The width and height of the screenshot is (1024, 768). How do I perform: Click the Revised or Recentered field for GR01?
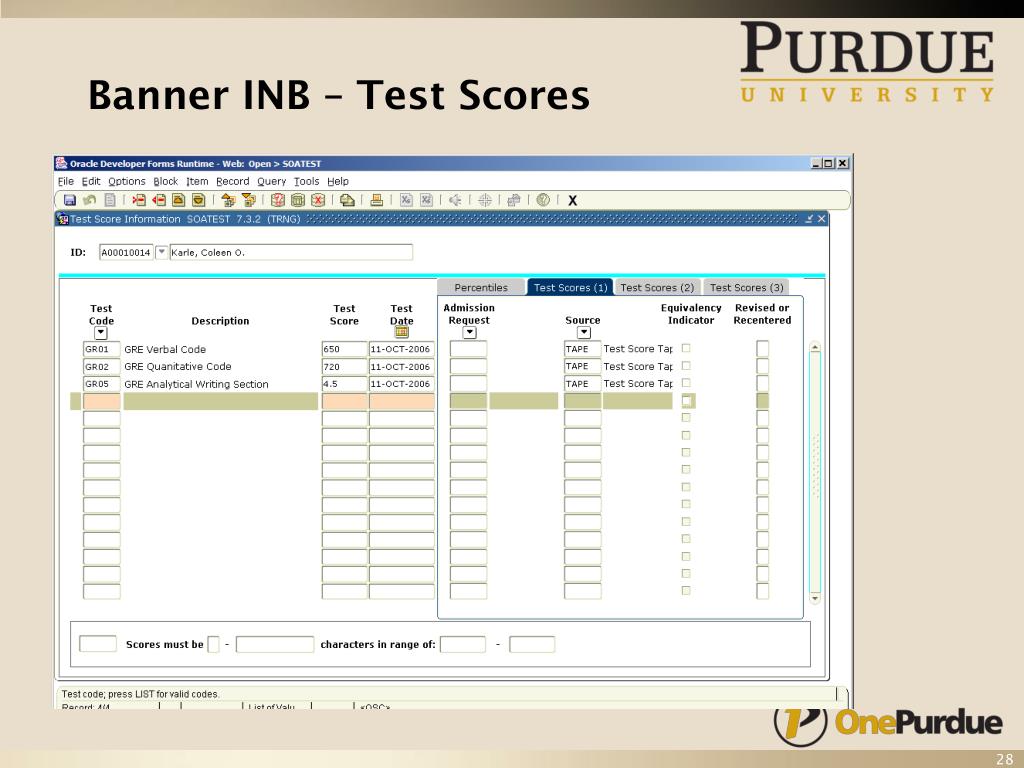coord(762,349)
